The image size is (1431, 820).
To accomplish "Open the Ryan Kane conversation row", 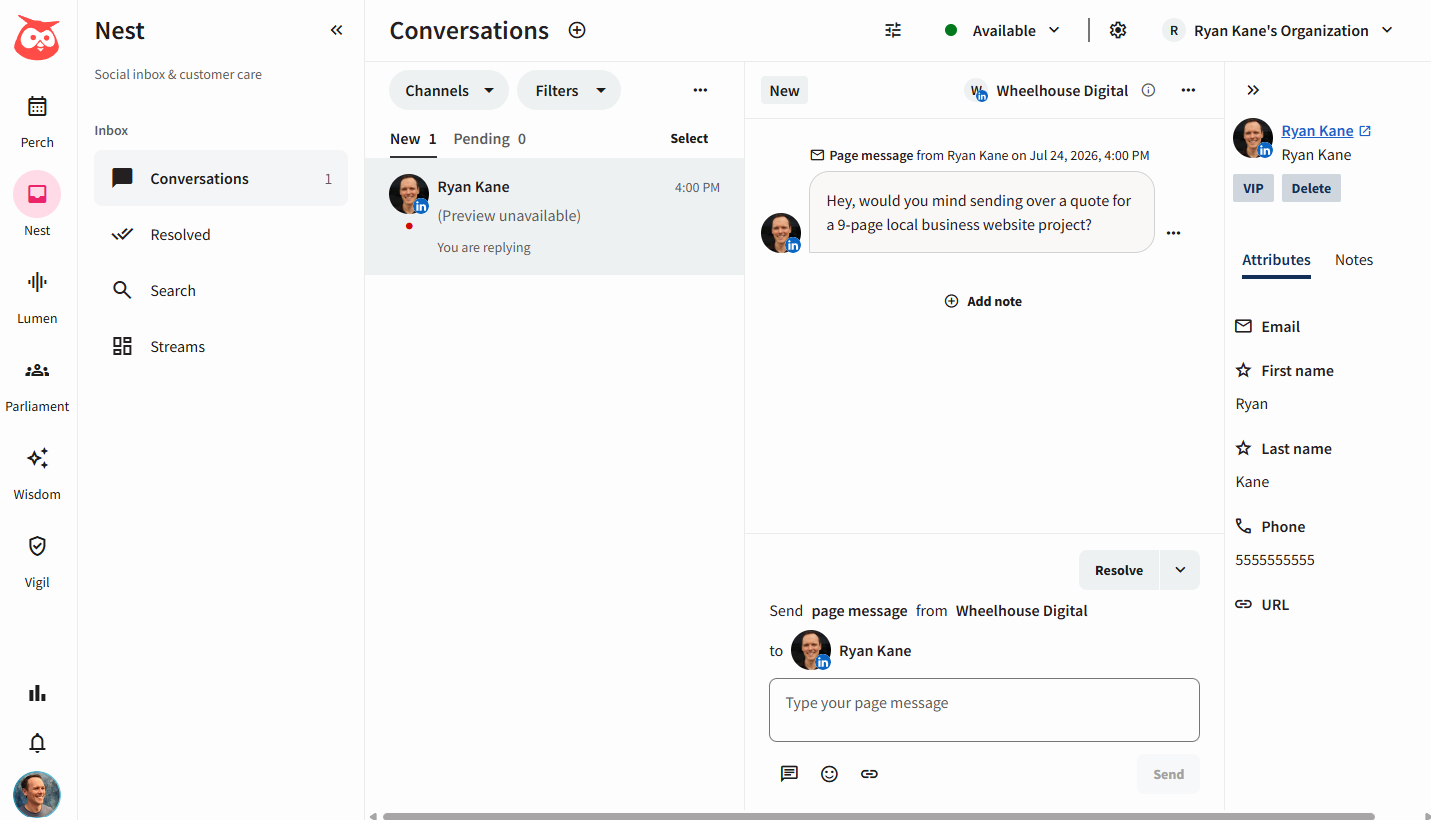I will 554,216.
